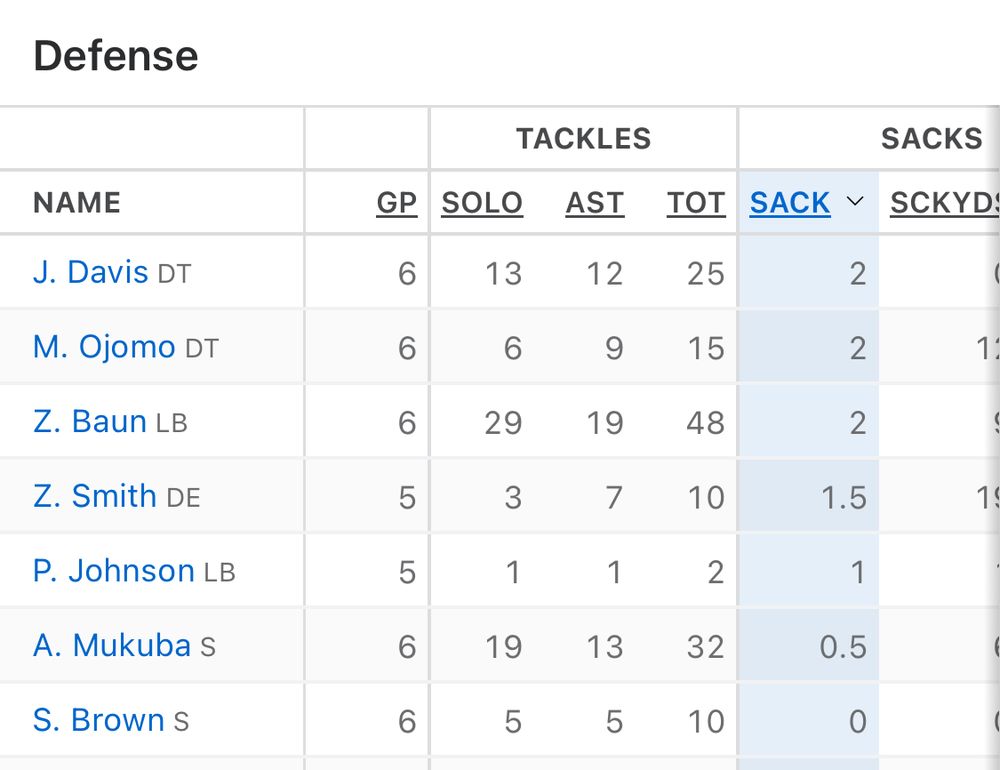The height and width of the screenshot is (770, 1000).
Task: Open M. Ojomo player page
Action: tap(104, 347)
